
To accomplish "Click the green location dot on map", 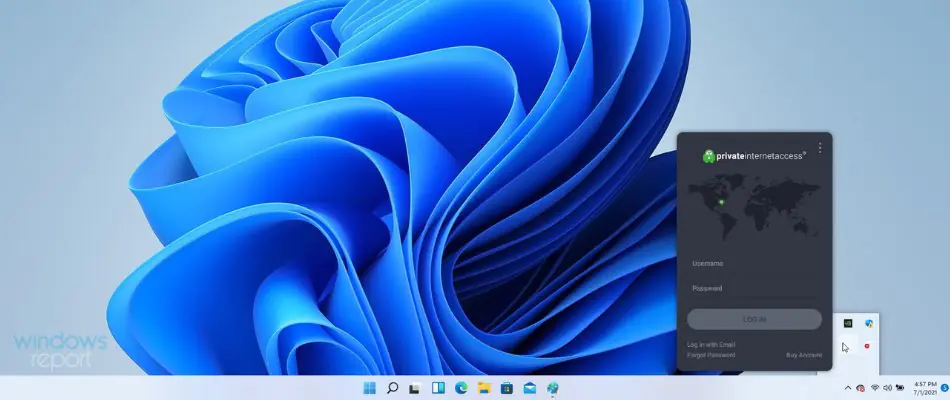I will tap(721, 203).
